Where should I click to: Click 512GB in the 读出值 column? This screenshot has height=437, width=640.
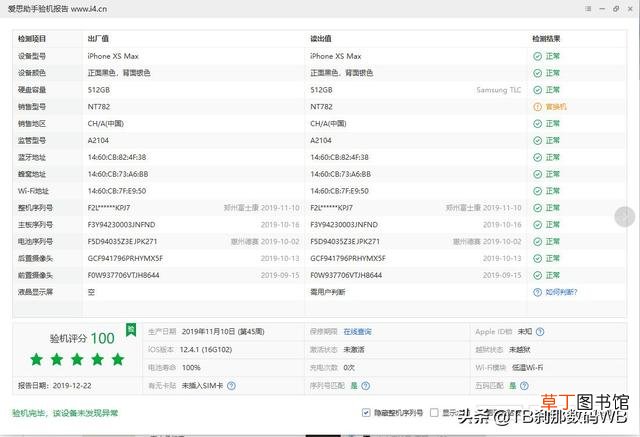click(321, 90)
